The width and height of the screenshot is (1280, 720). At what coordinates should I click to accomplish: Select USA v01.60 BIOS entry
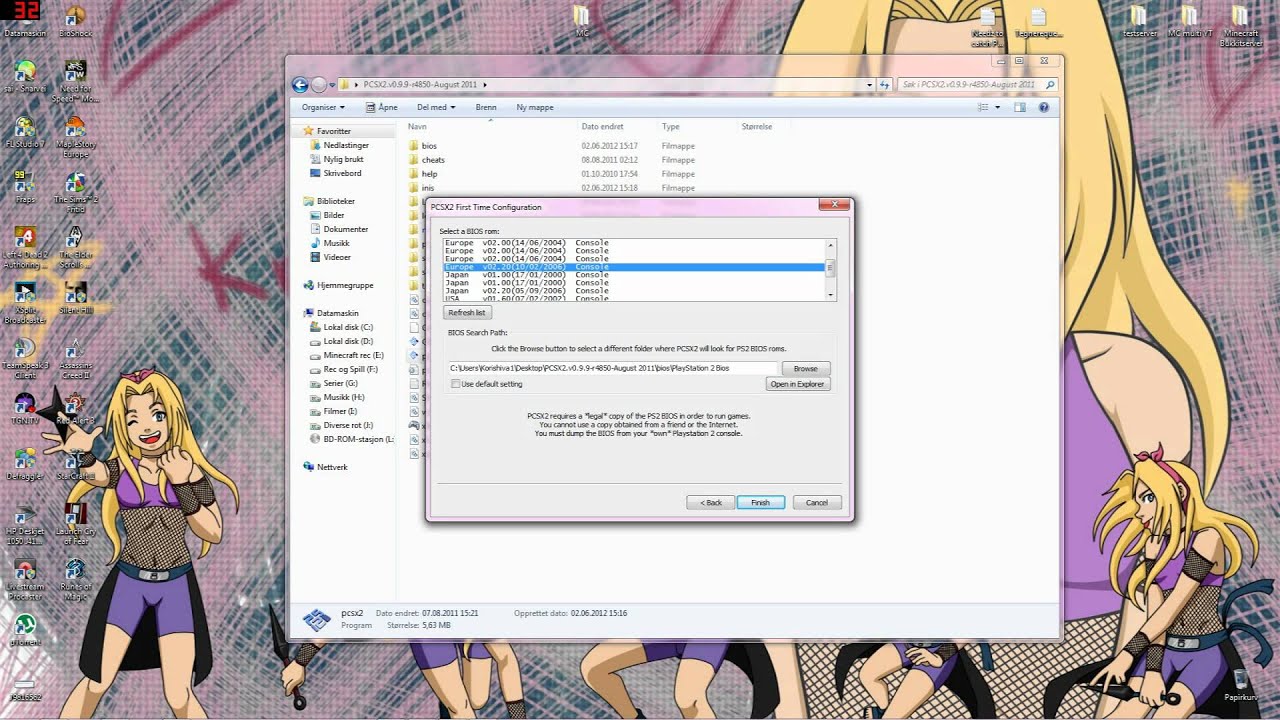tap(634, 298)
